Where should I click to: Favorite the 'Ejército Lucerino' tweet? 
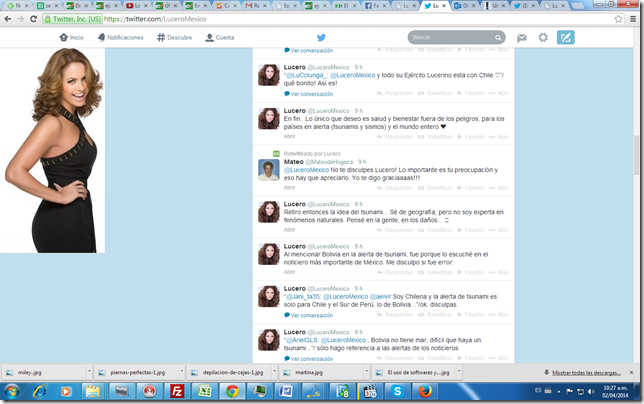471,94
